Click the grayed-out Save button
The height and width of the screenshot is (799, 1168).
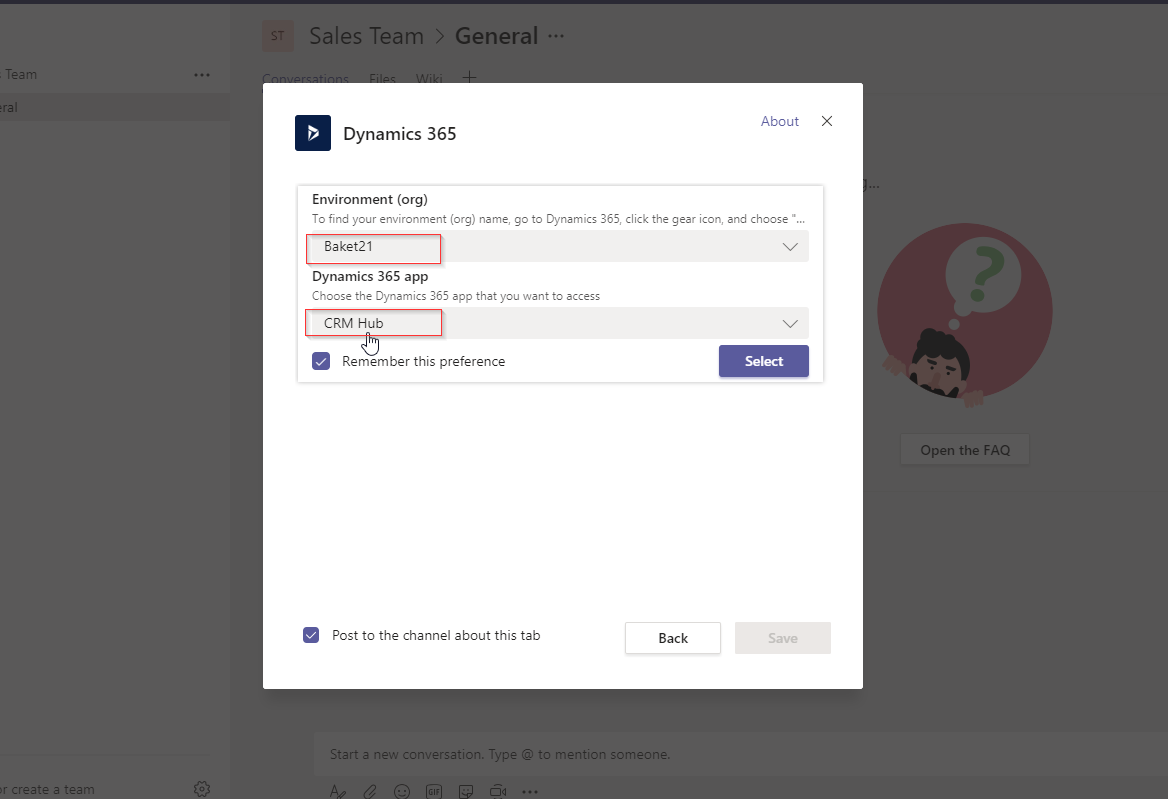(783, 638)
